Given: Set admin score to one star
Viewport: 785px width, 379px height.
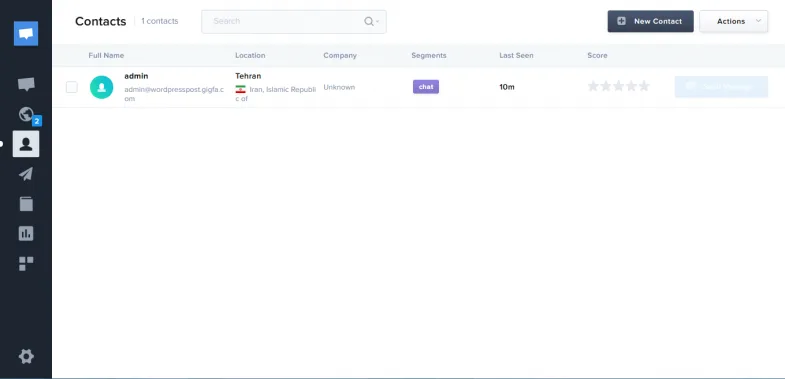Looking at the screenshot, I should (x=593, y=87).
